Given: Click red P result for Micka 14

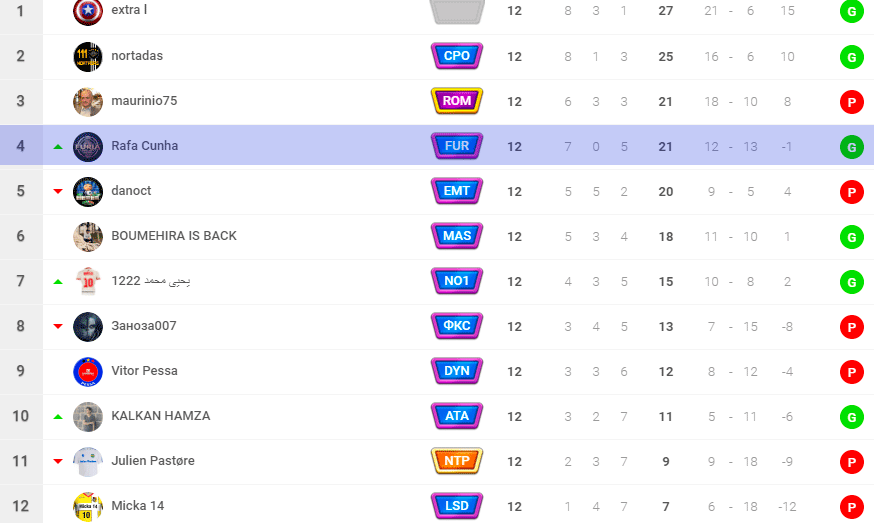Looking at the screenshot, I should [x=851, y=507].
